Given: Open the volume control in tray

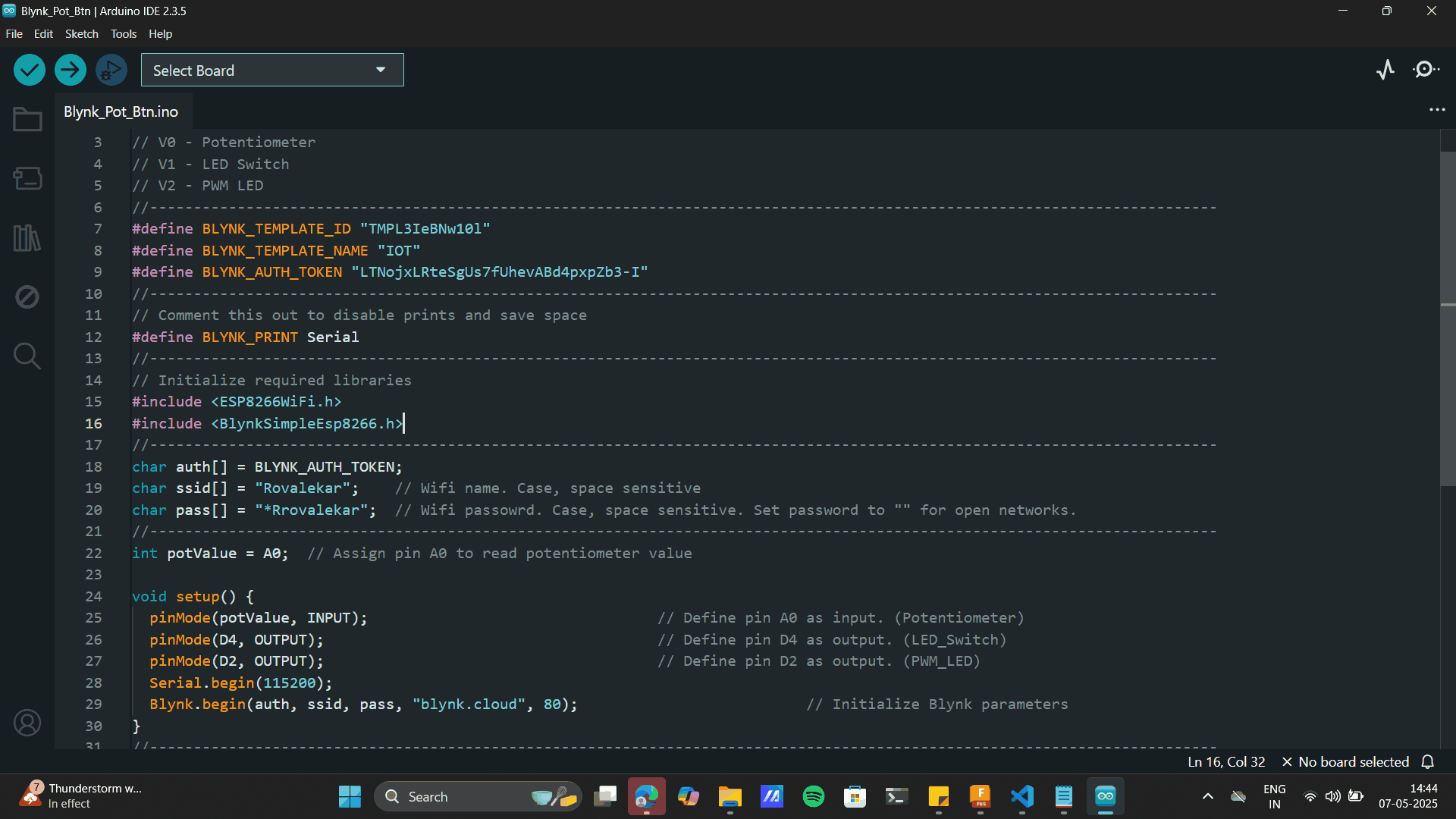Looking at the screenshot, I should [1332, 796].
